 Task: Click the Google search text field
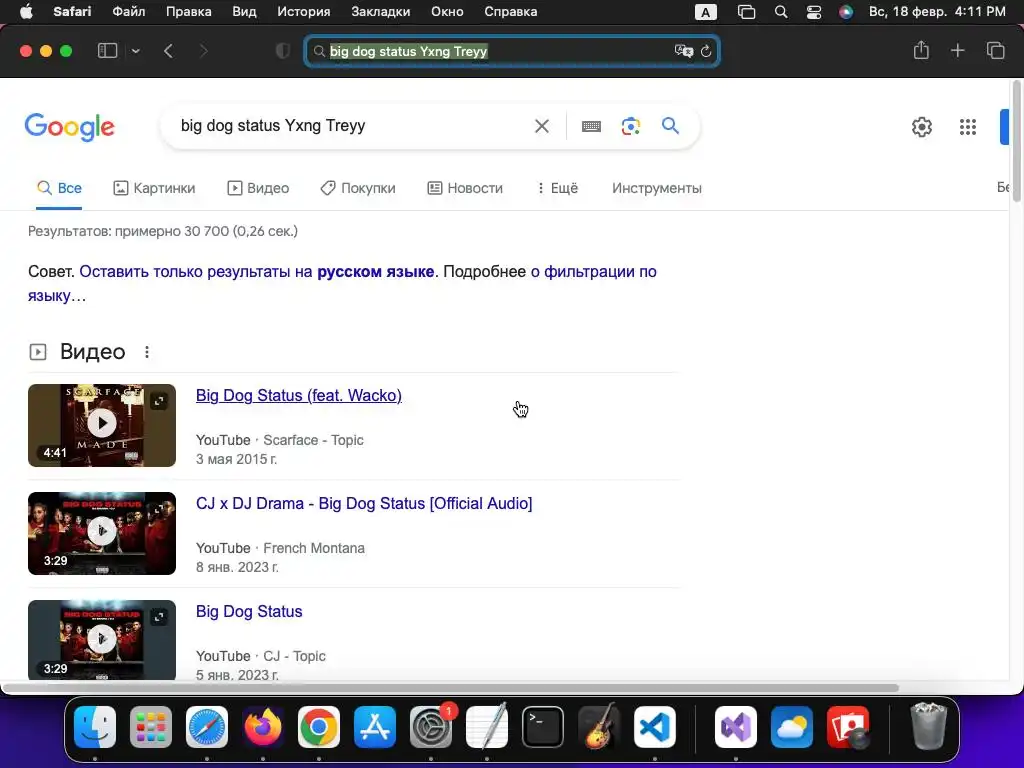tap(353, 125)
